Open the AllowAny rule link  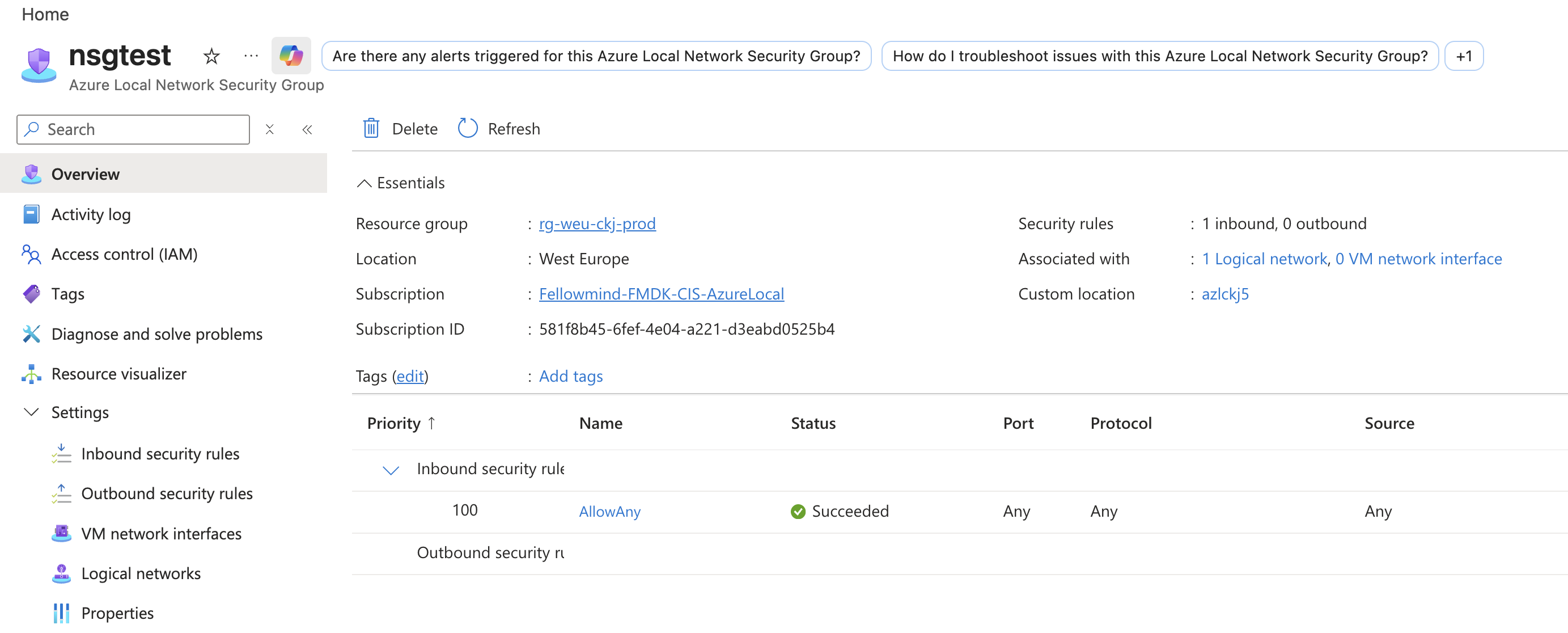[609, 512]
